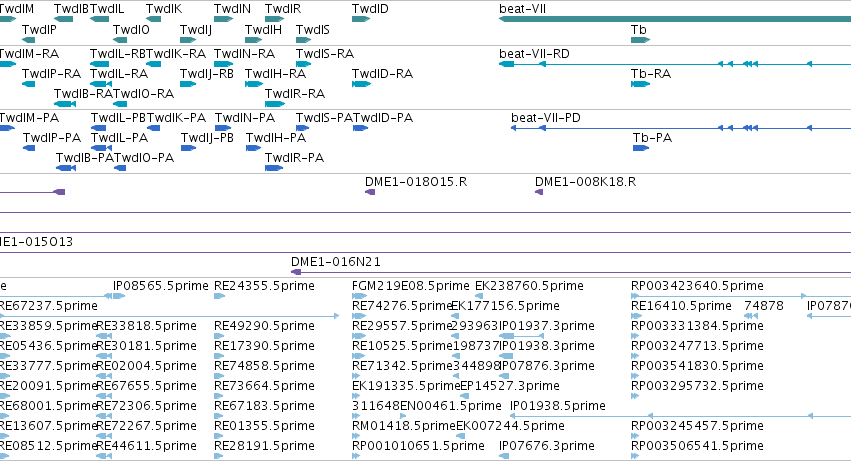Click the TwdlD gene arrow glyph
The image size is (851, 461).
point(361,20)
